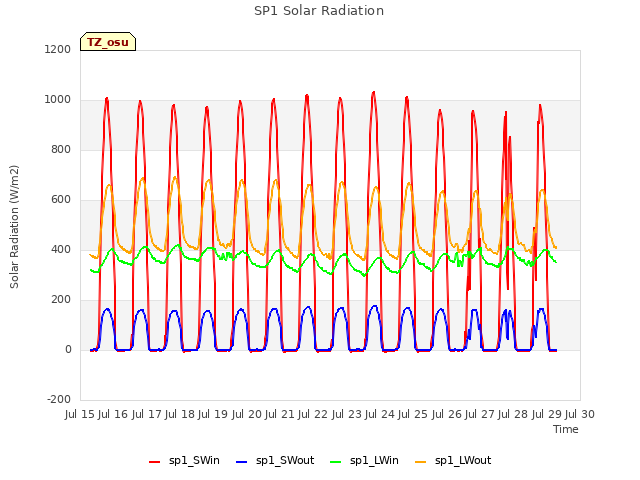Click the Jul 18 x-axis tick label
The height and width of the screenshot is (480, 640).
click(180, 414)
